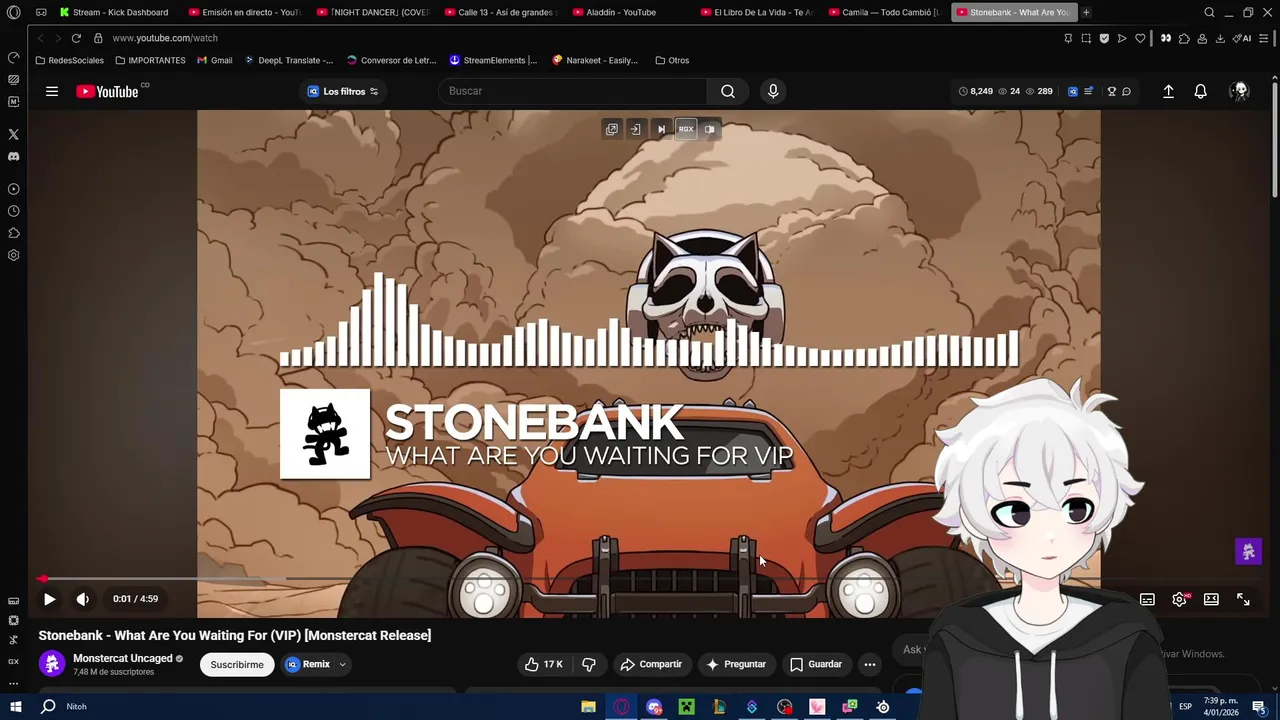Screen dimensions: 1280x720
Task: Open history clock icon in sidebar
Action: (x=13, y=211)
